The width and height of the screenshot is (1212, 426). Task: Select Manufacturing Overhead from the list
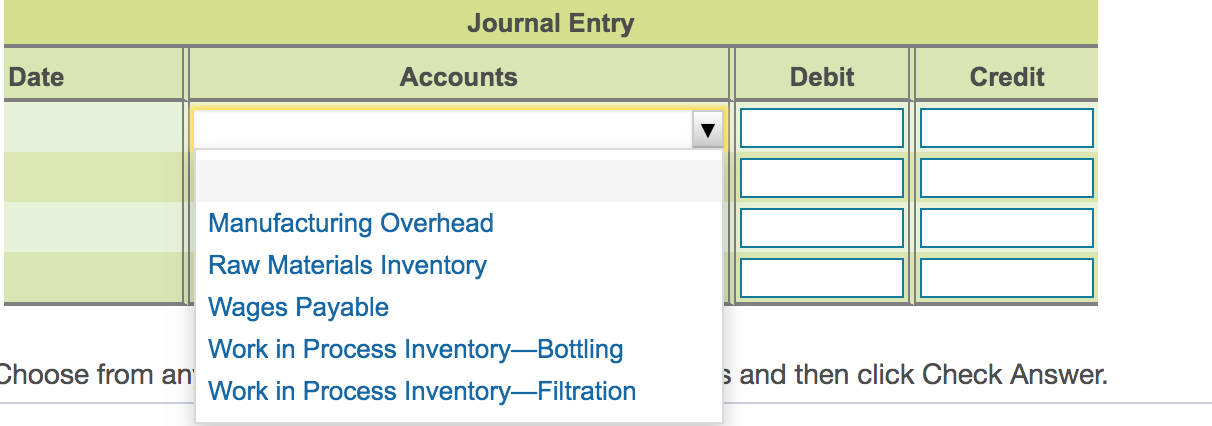tap(351, 223)
